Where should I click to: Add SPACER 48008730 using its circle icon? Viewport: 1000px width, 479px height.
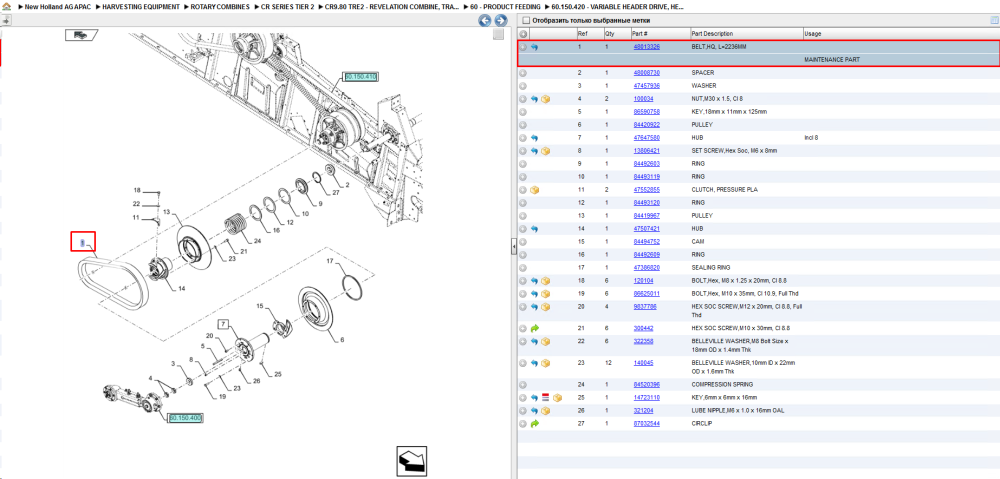523,73
